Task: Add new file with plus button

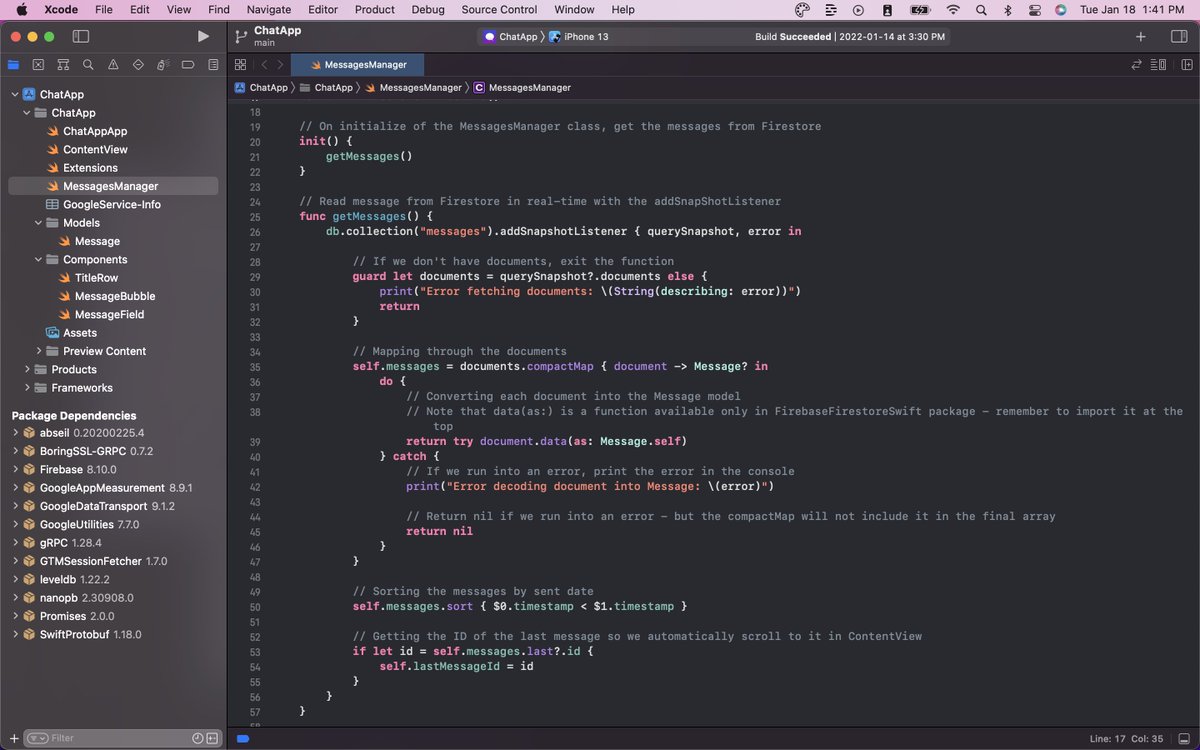Action: point(13,738)
